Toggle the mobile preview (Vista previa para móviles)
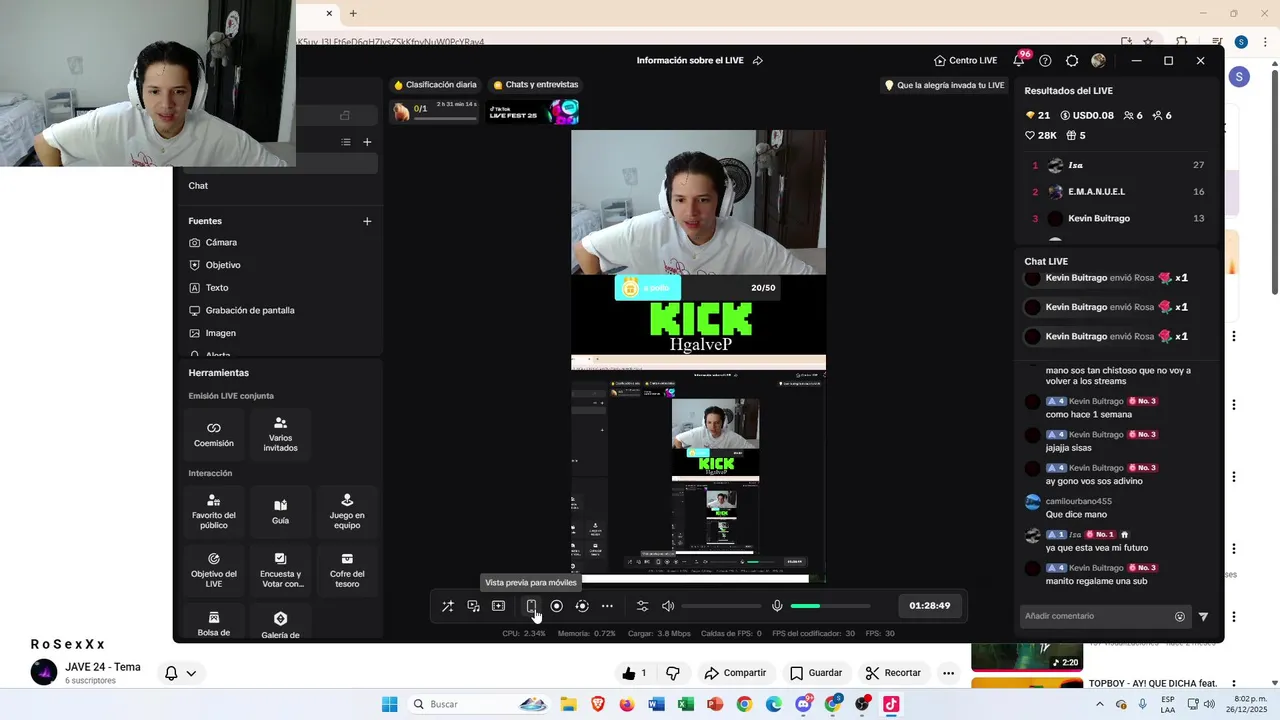The width and height of the screenshot is (1280, 720). 531,606
